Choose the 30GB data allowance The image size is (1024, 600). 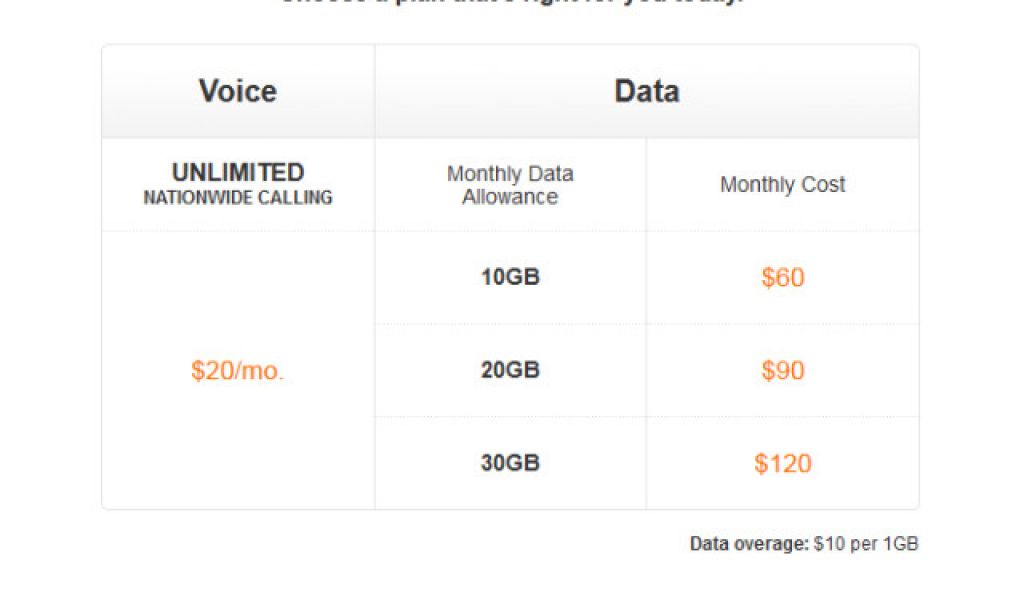[510, 463]
